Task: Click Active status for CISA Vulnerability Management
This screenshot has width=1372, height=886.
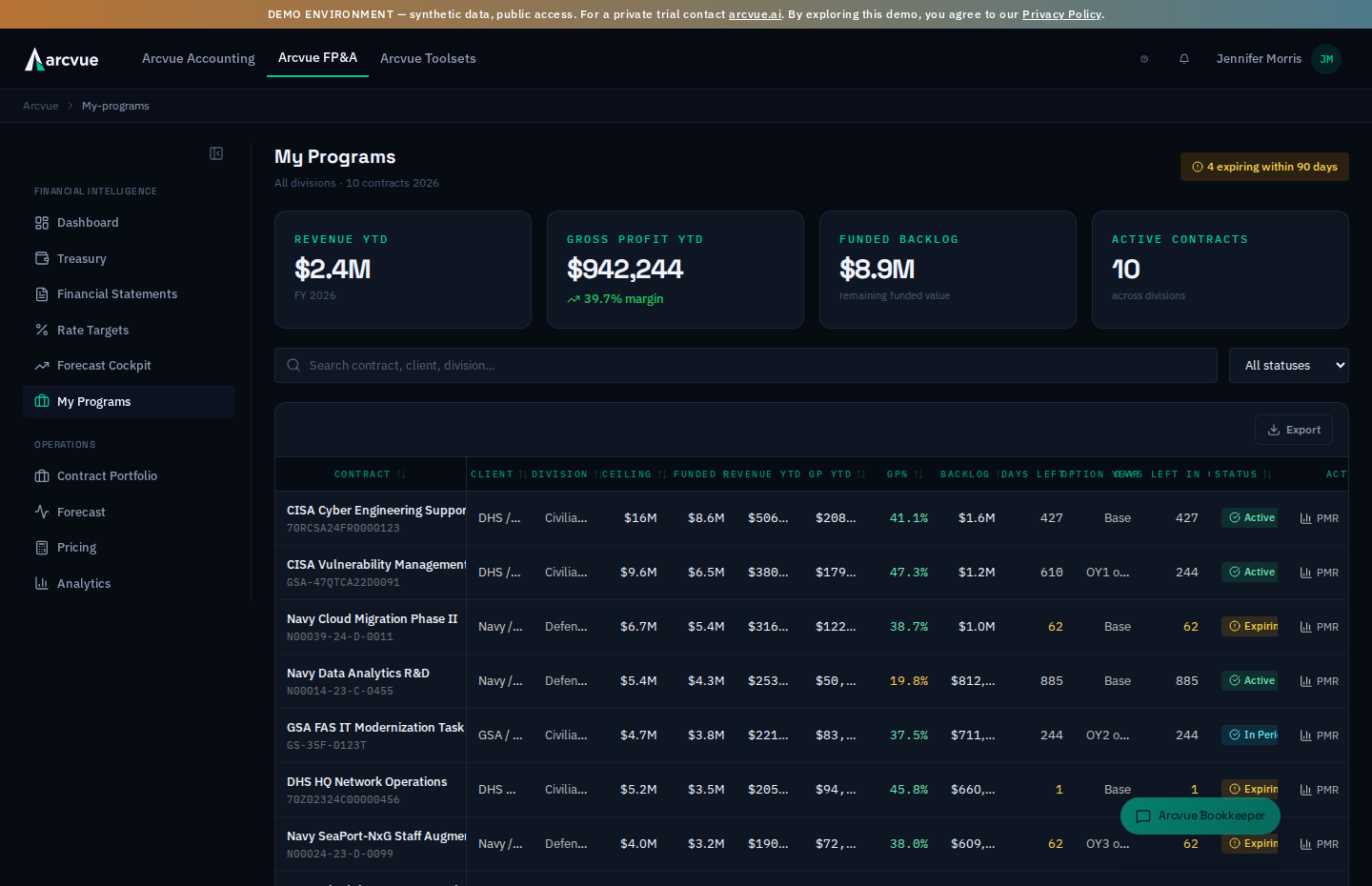Action: click(1251, 573)
